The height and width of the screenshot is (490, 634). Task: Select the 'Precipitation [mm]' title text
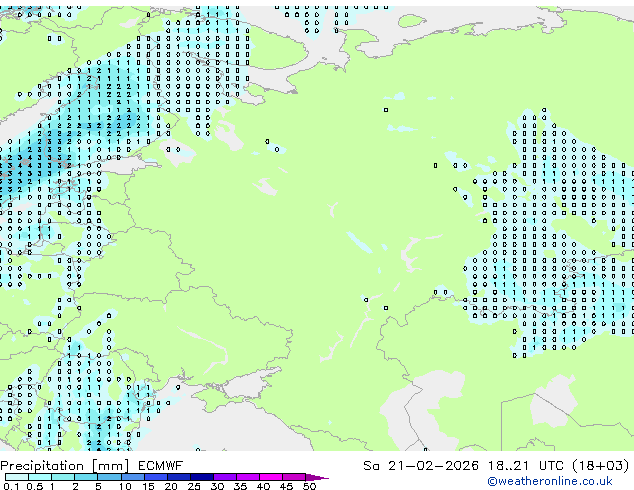65,466
